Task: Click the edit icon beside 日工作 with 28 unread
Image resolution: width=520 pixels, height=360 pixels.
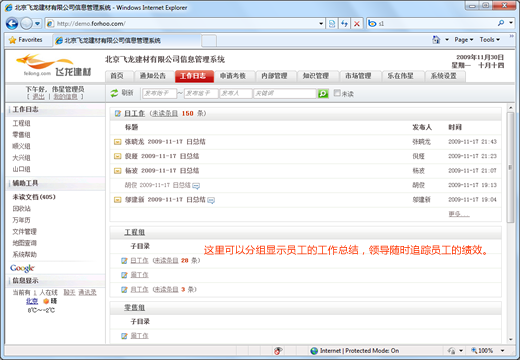Action: pyautogui.click(x=124, y=260)
